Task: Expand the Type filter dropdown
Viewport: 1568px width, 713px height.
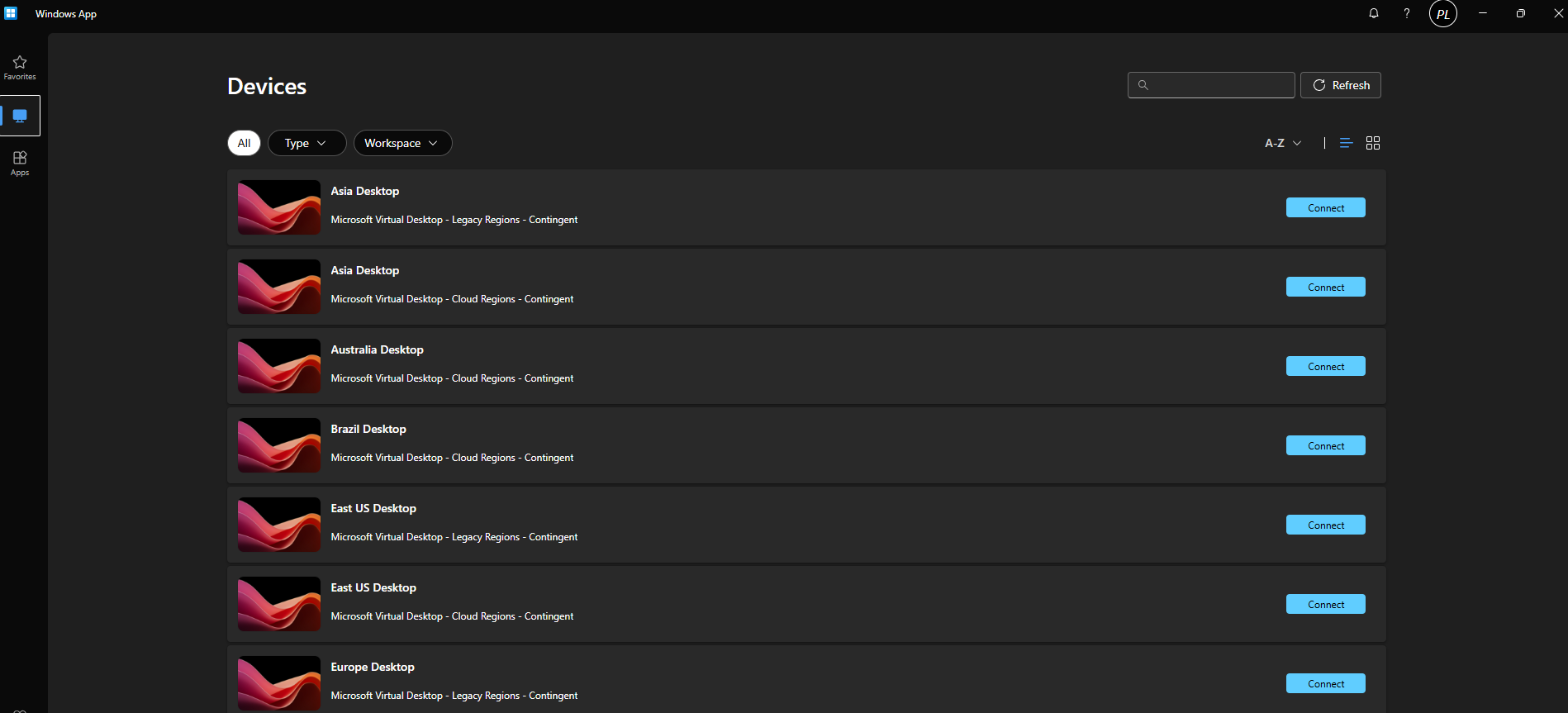Action: [306, 143]
